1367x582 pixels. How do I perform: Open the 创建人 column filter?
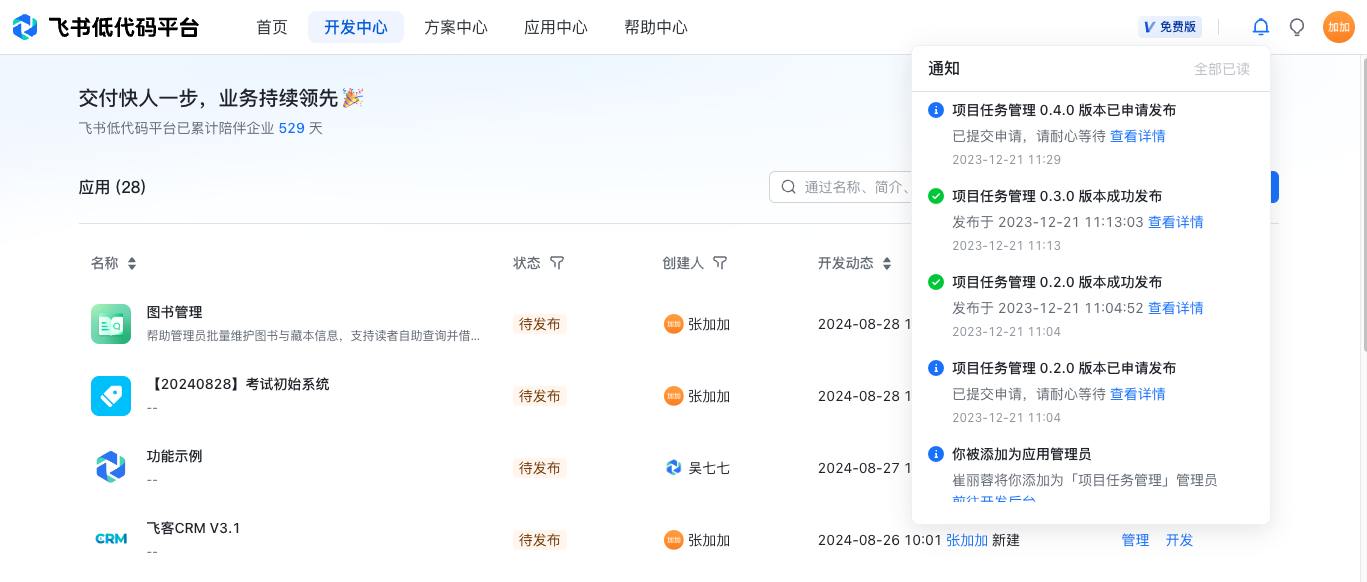(720, 263)
